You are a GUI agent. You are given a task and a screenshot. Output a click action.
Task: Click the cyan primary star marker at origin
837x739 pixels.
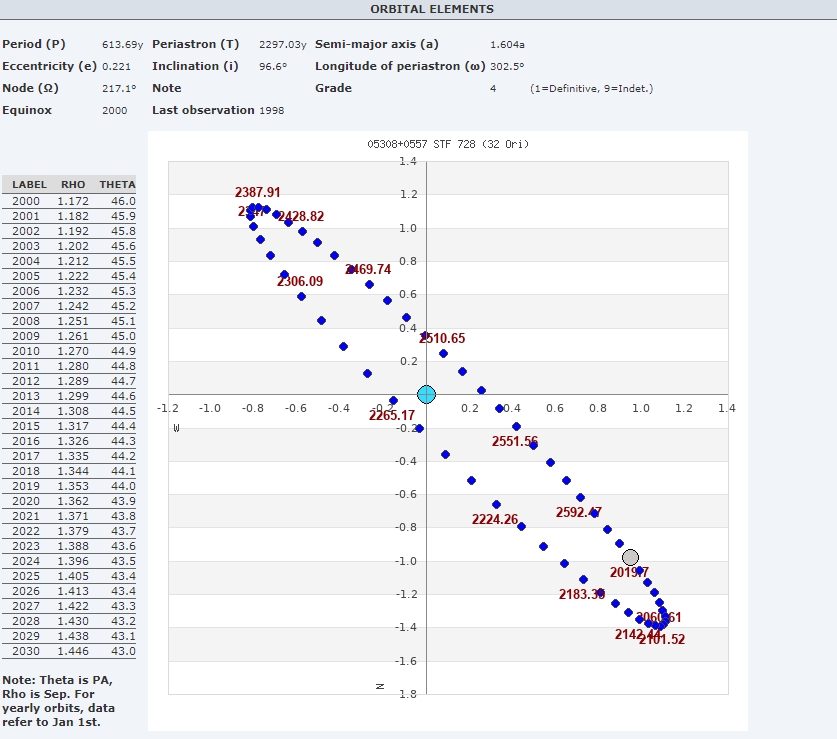pyautogui.click(x=426, y=394)
